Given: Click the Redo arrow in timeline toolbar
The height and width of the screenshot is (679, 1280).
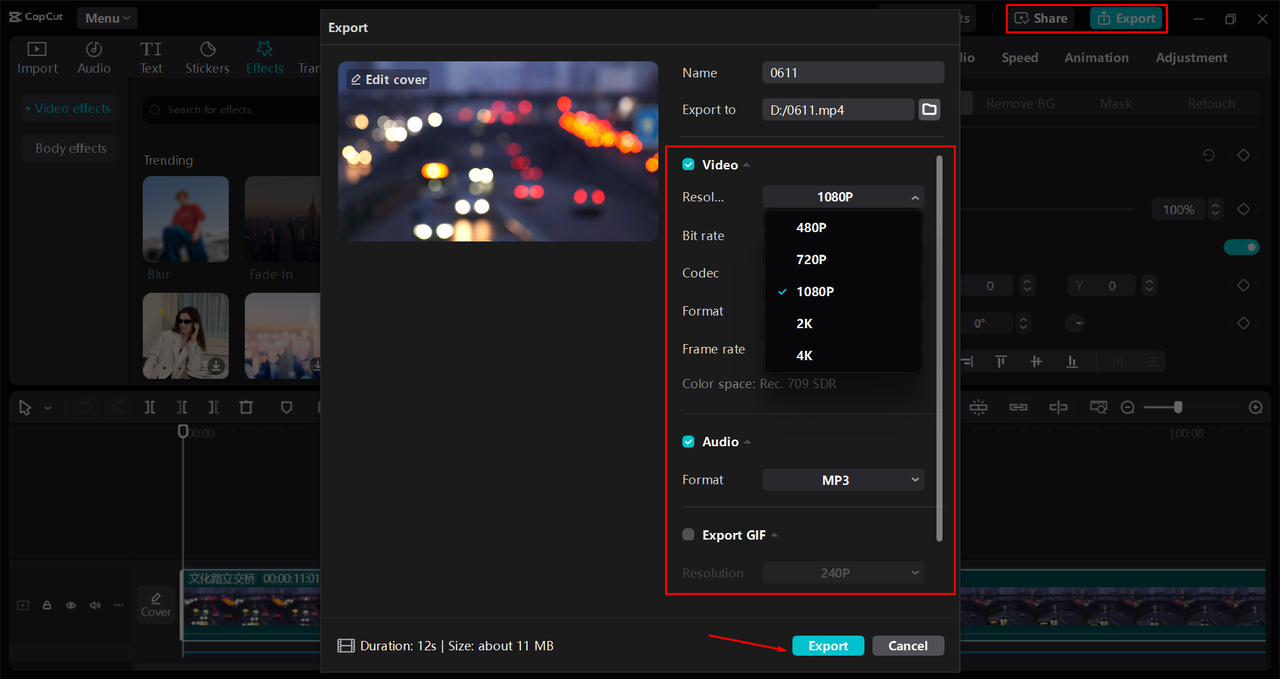Looking at the screenshot, I should [118, 407].
